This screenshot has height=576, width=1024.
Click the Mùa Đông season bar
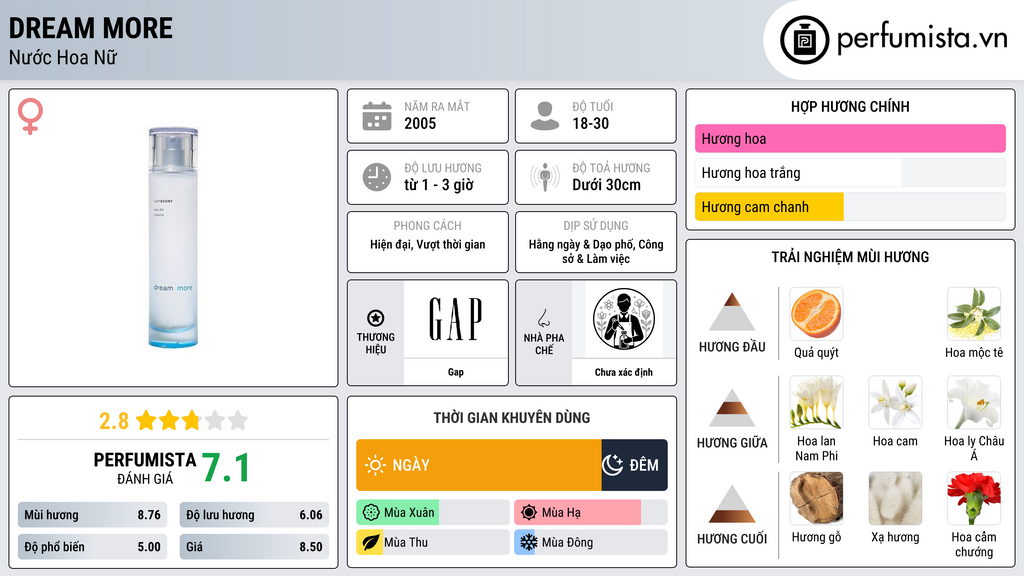[x=590, y=542]
